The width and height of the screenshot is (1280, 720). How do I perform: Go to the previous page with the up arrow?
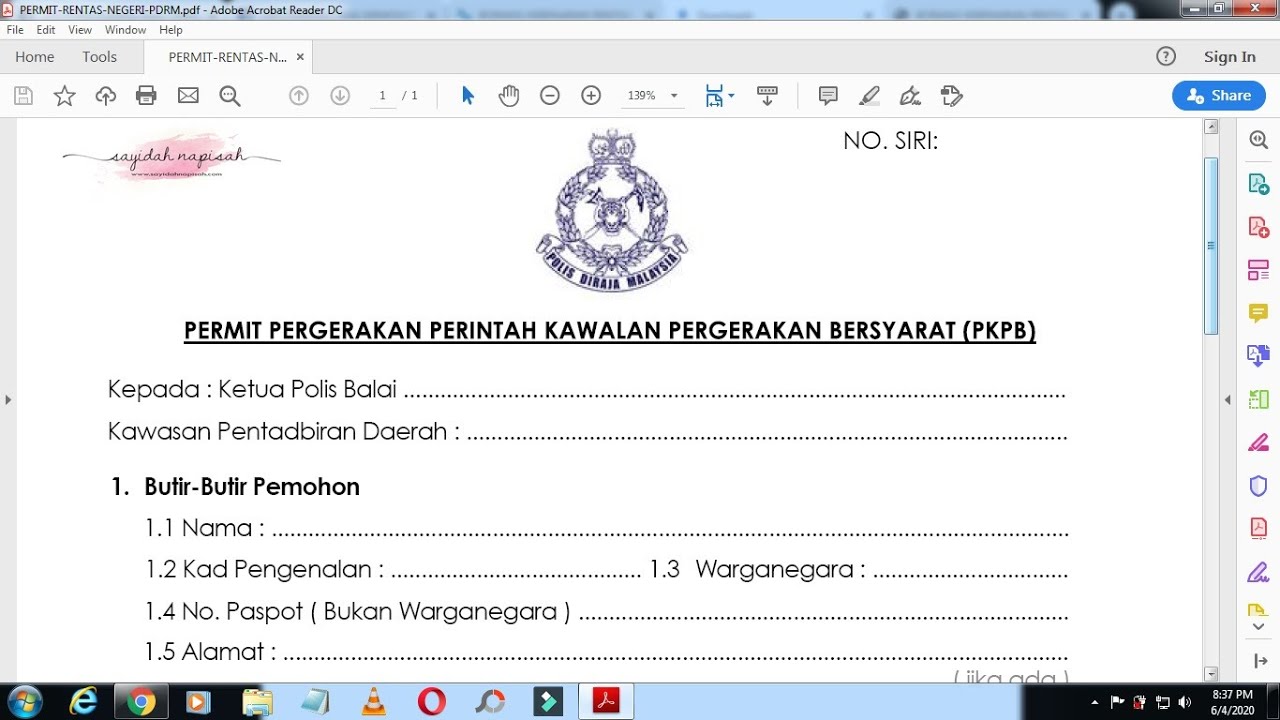pos(298,96)
